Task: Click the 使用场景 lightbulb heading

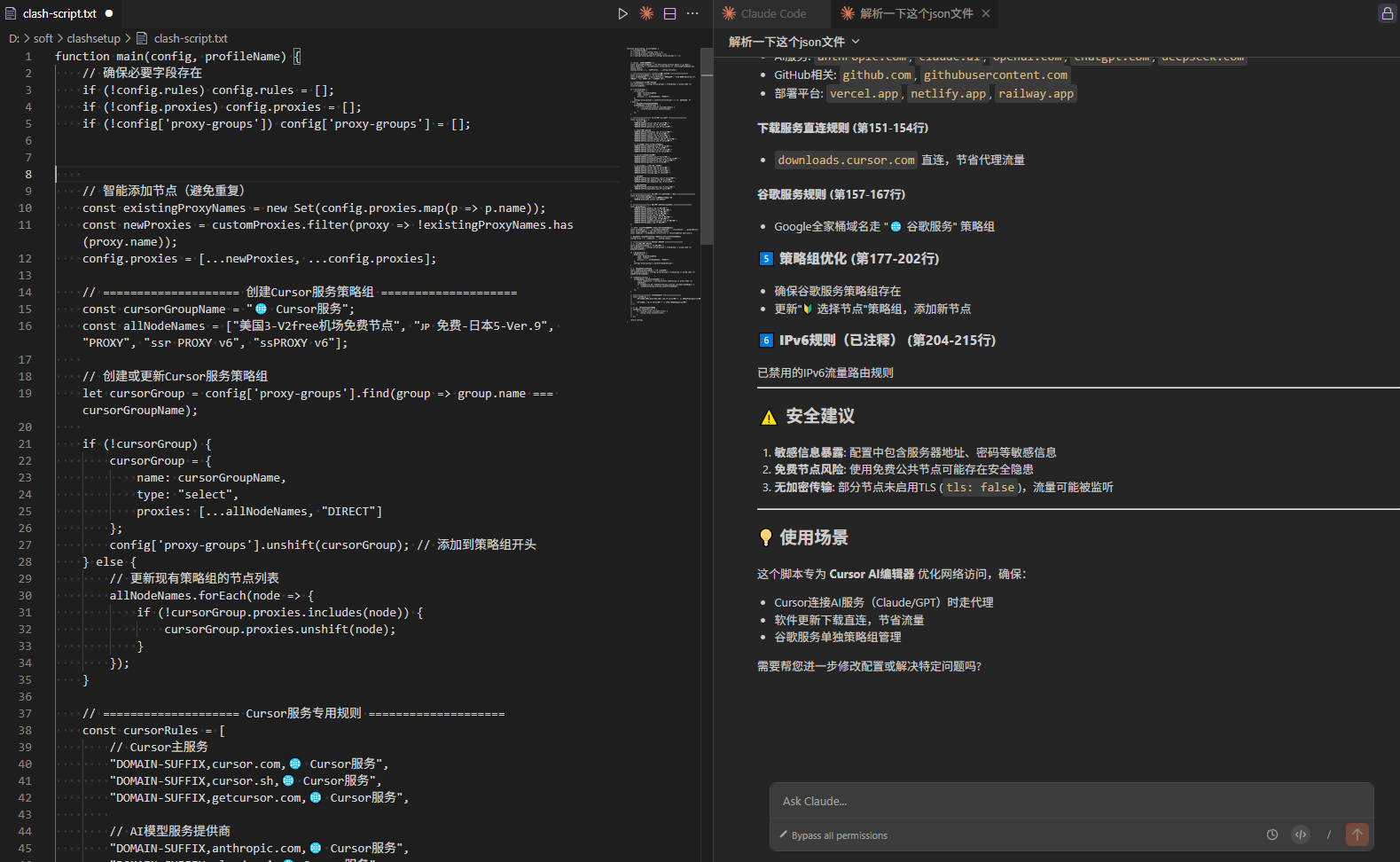Action: [x=803, y=537]
